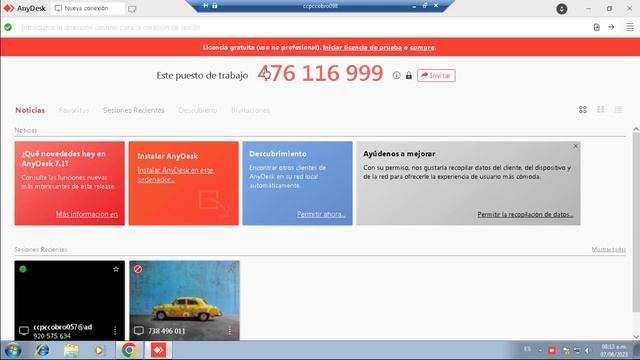Click the Invitar button

click(x=436, y=76)
